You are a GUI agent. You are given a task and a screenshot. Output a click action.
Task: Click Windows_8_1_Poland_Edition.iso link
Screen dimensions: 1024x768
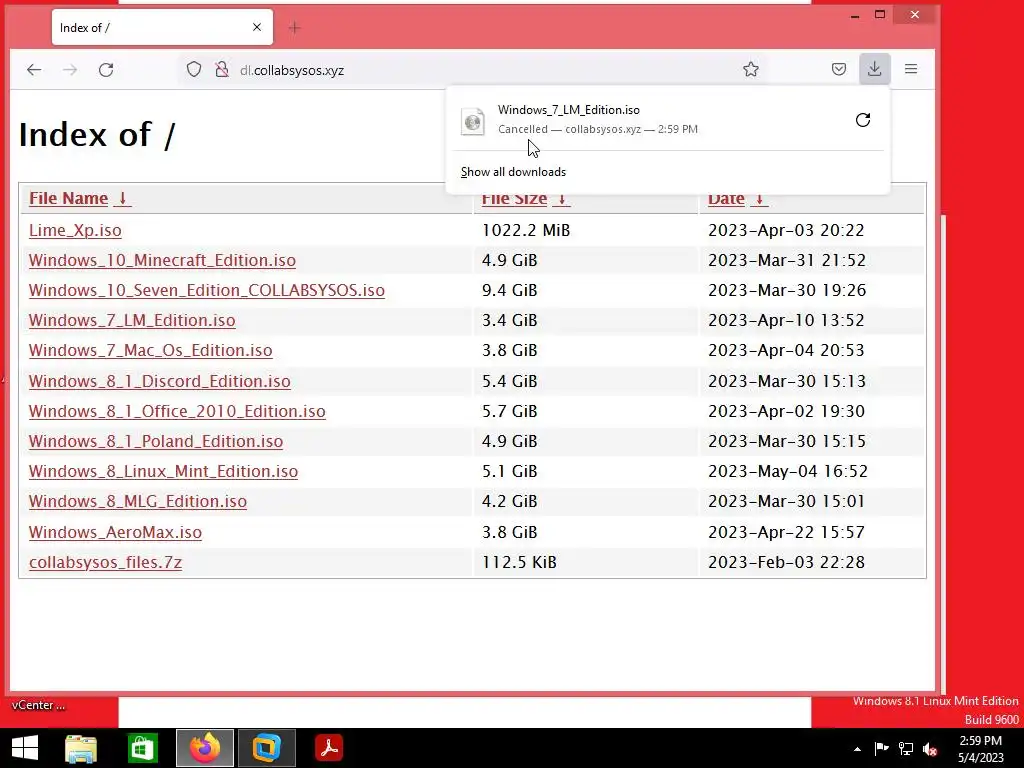click(155, 441)
